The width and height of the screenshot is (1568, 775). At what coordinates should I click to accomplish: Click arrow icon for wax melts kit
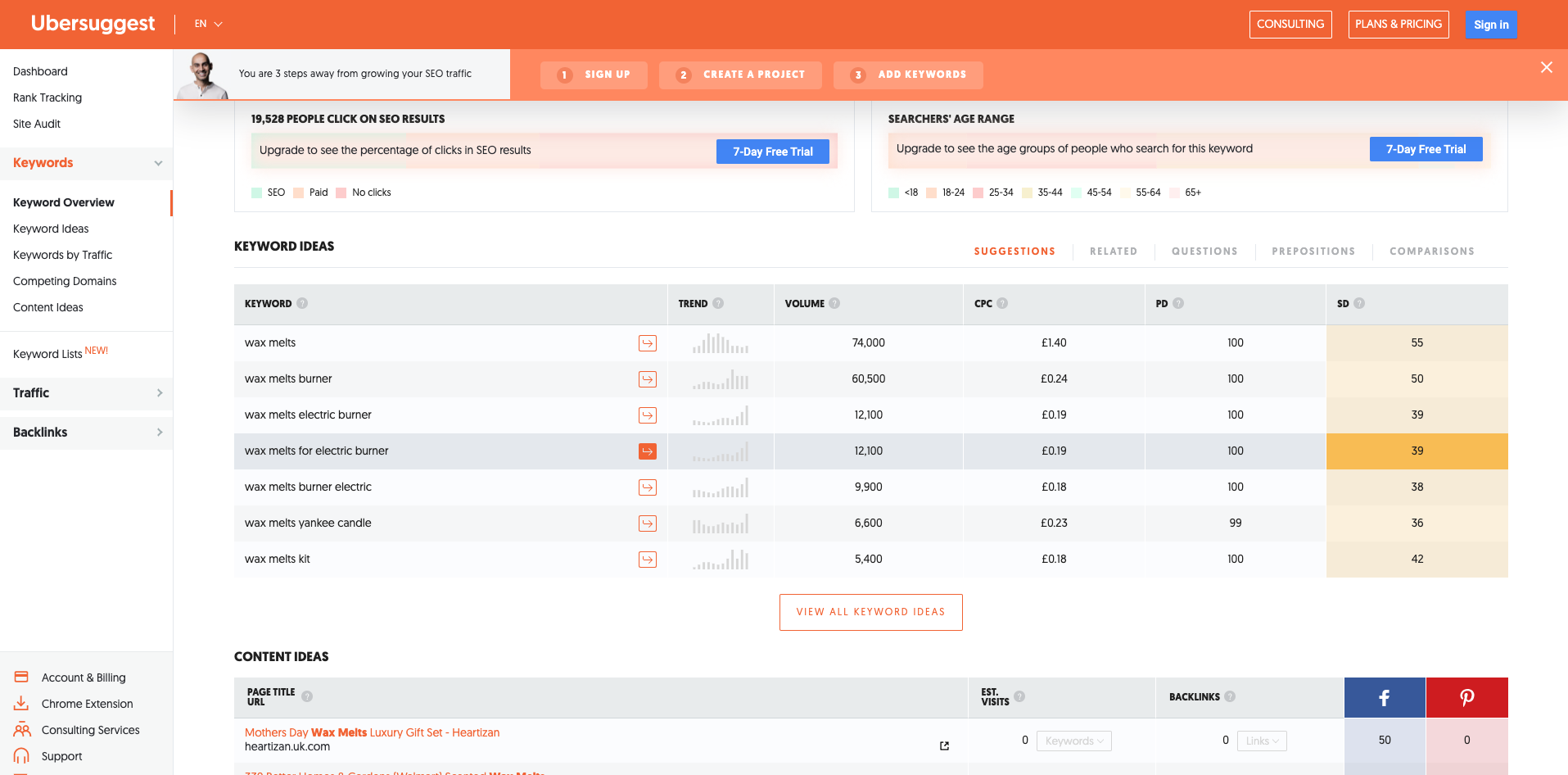tap(648, 560)
